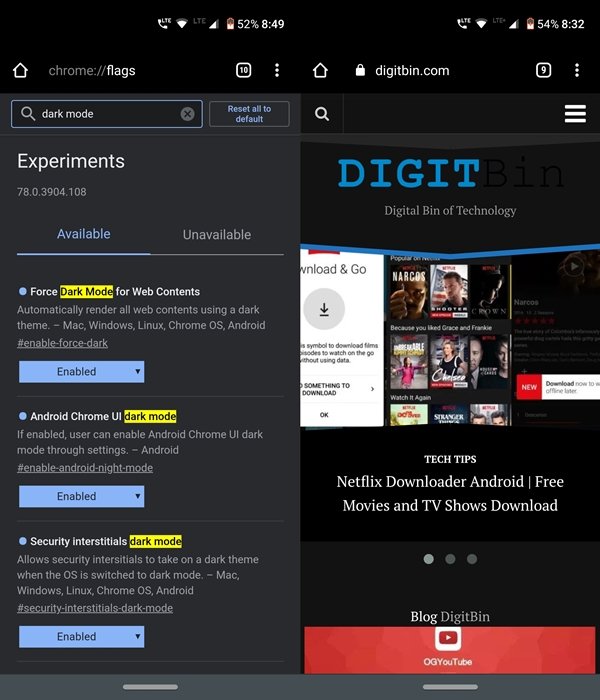
Task: Click the Experiments heading
Action: coord(71,161)
